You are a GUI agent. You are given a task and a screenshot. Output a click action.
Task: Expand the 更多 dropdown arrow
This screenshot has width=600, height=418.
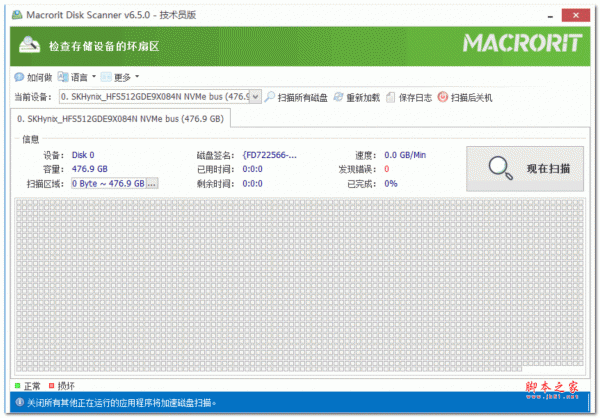[137, 77]
